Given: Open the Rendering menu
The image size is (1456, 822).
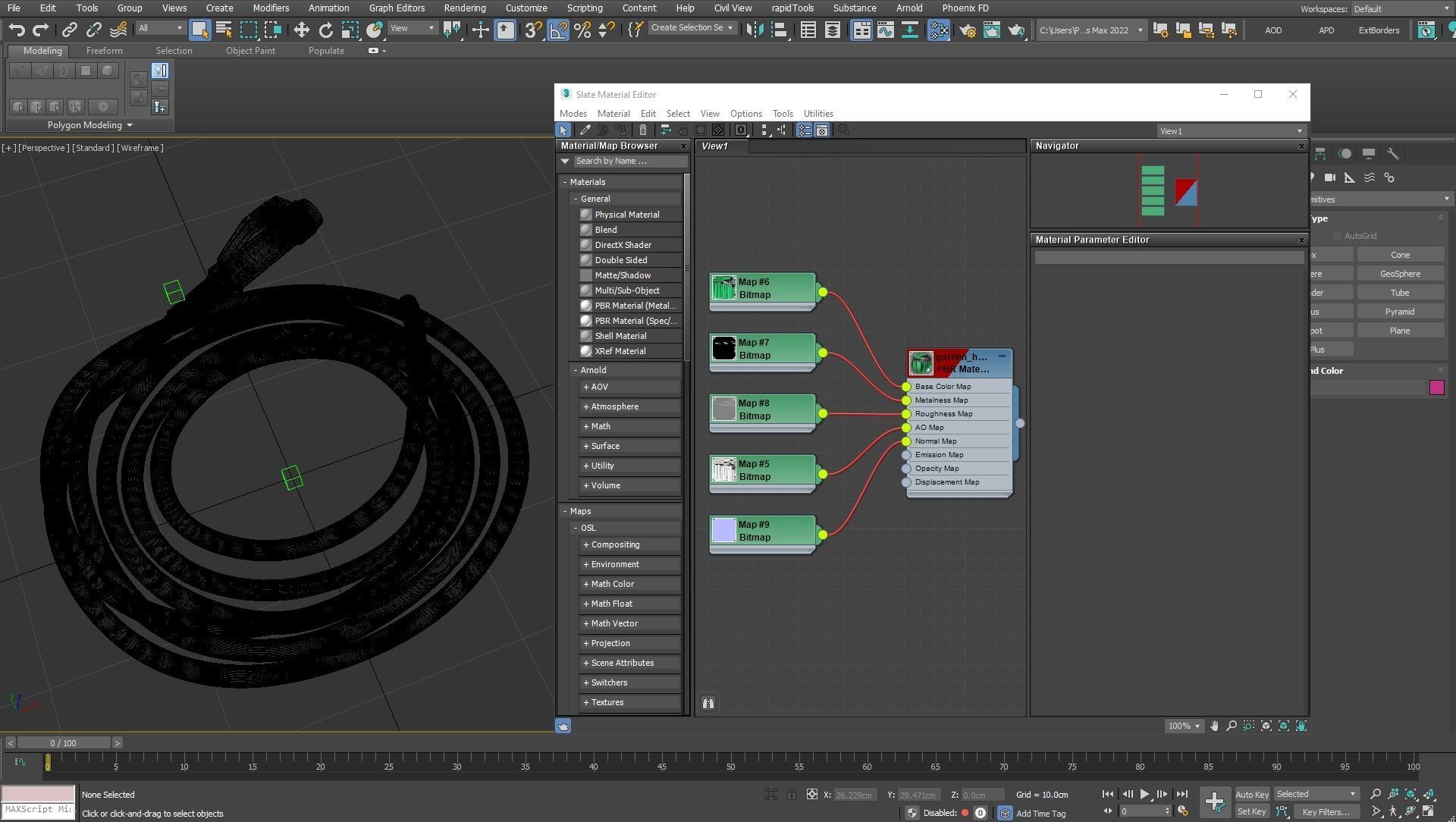Looking at the screenshot, I should (x=464, y=8).
